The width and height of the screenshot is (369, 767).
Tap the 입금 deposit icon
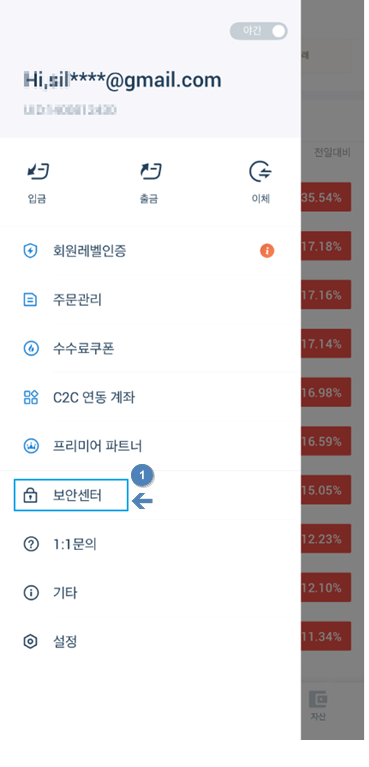38,172
